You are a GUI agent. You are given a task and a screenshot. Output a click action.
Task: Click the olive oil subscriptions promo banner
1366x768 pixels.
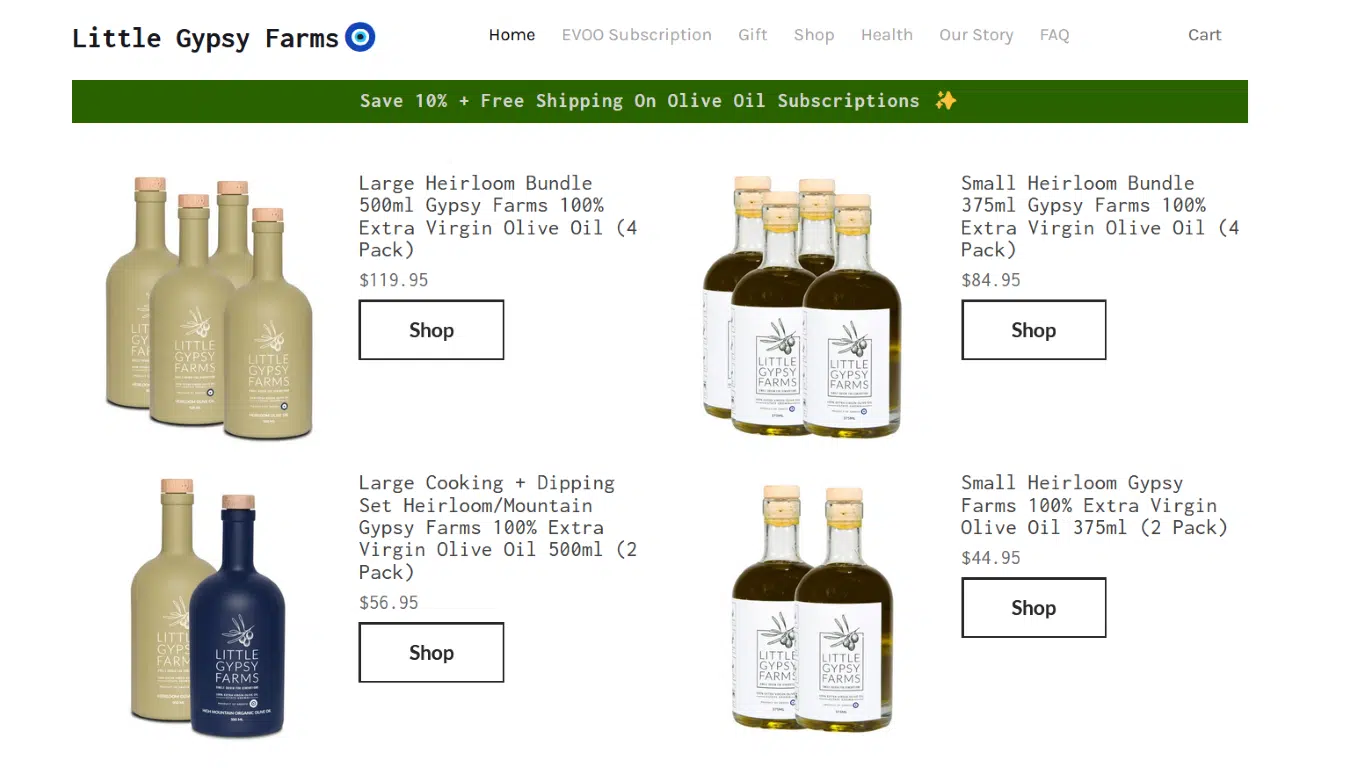pyautogui.click(x=660, y=101)
